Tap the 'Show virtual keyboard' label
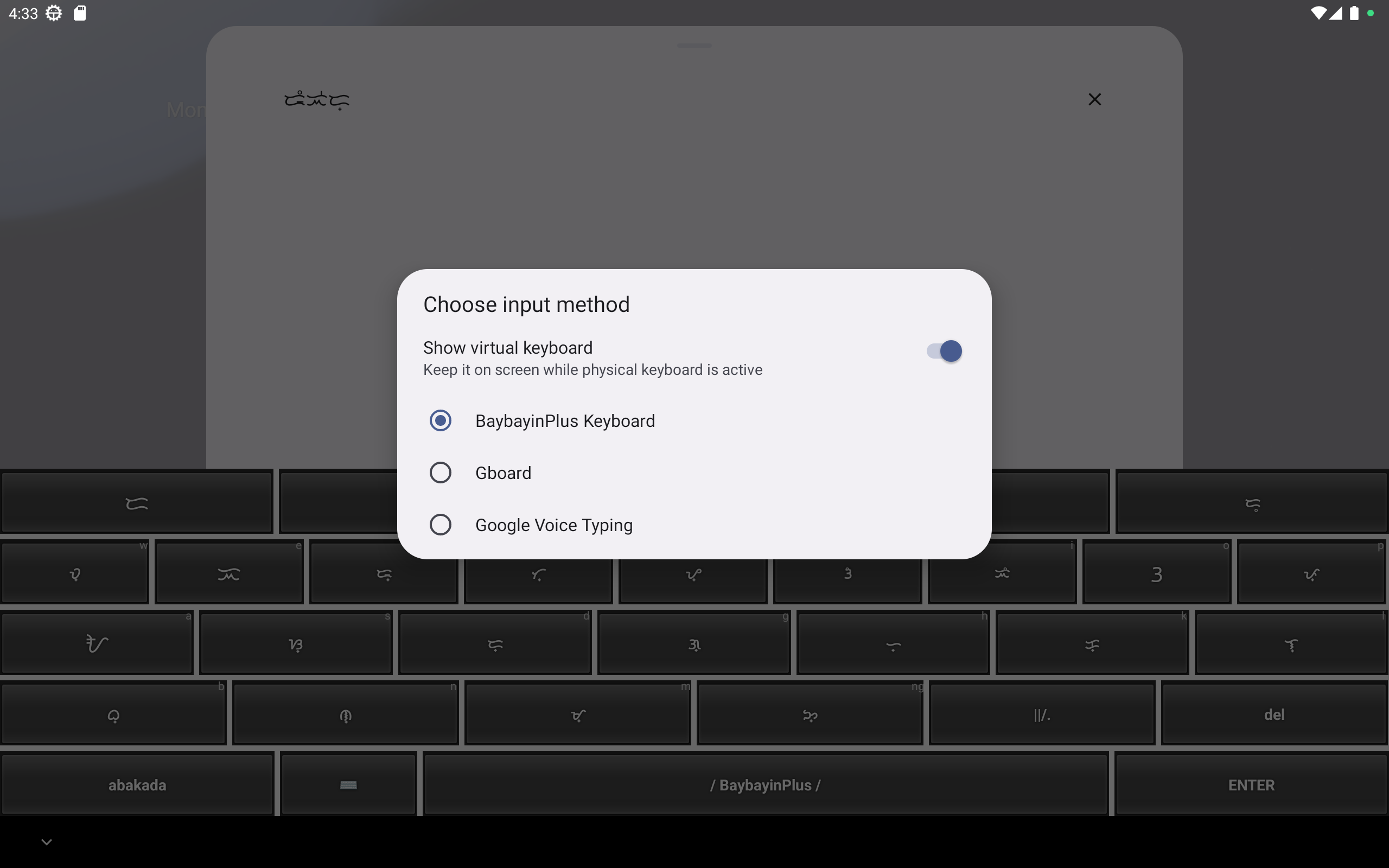The width and height of the screenshot is (1389, 868). (x=508, y=347)
